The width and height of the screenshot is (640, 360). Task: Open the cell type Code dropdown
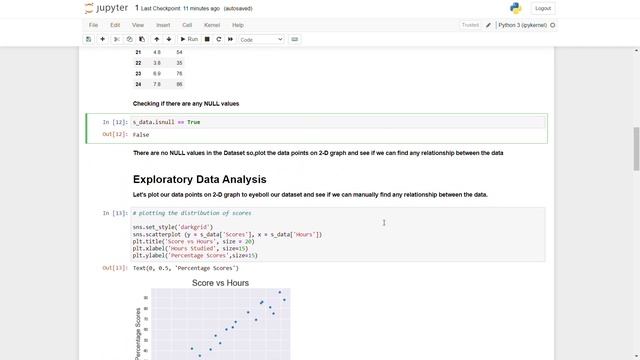261,40
